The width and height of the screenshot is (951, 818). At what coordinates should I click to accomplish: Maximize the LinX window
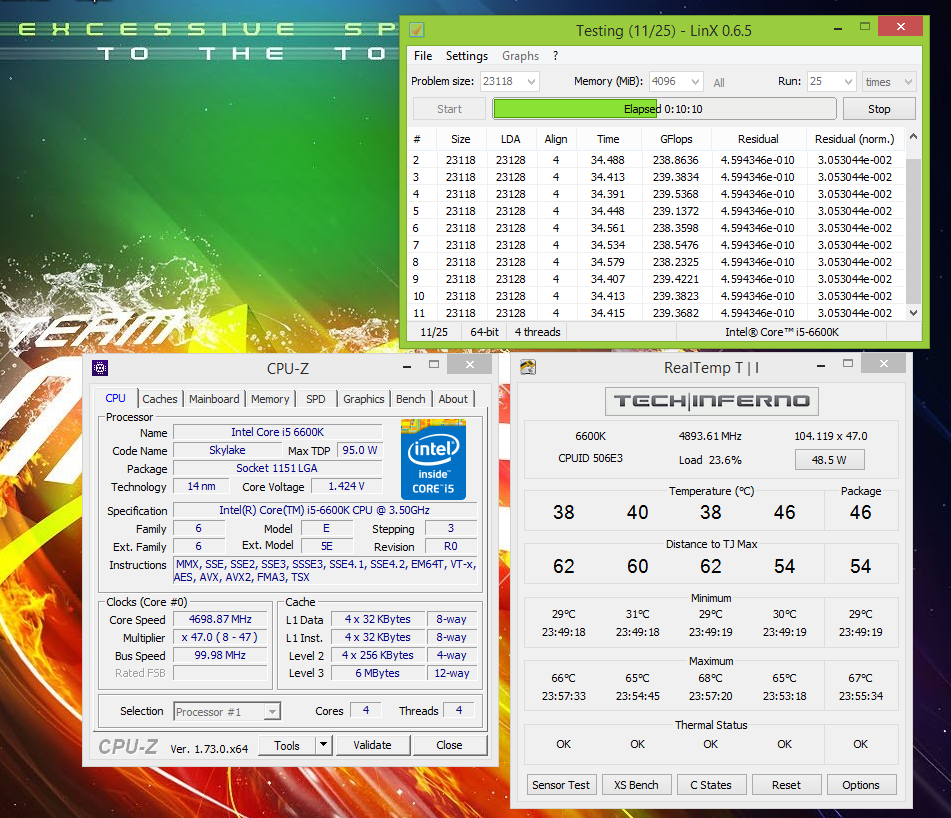coord(865,27)
